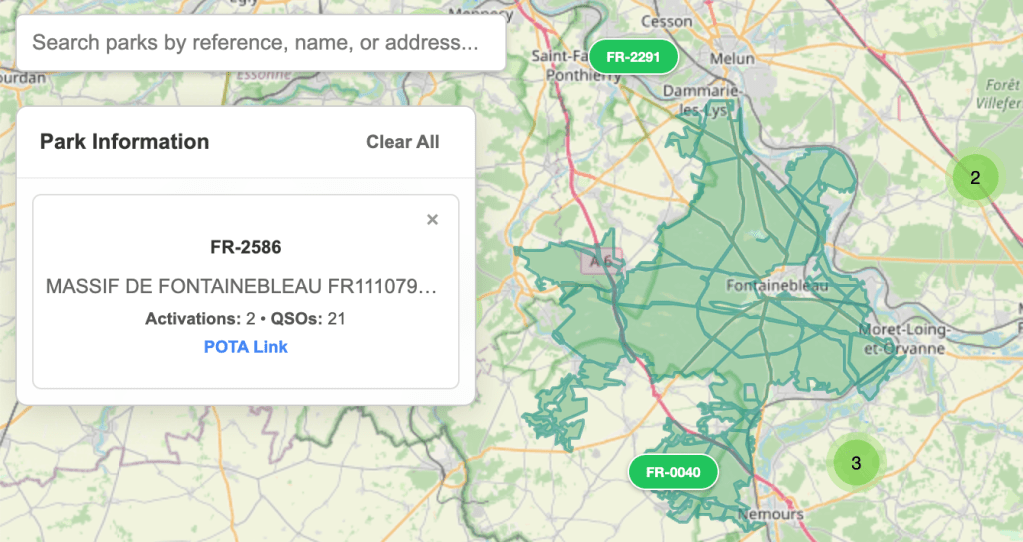Click the A 6 motorway shield on map

pos(601,260)
